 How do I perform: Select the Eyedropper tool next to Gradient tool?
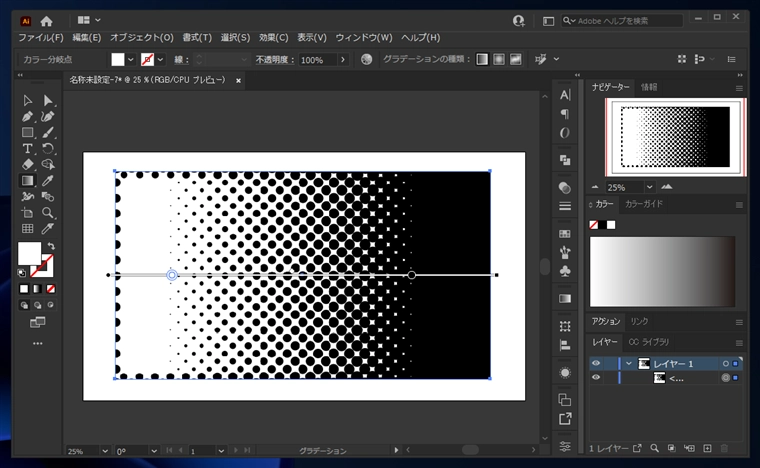(x=48, y=180)
